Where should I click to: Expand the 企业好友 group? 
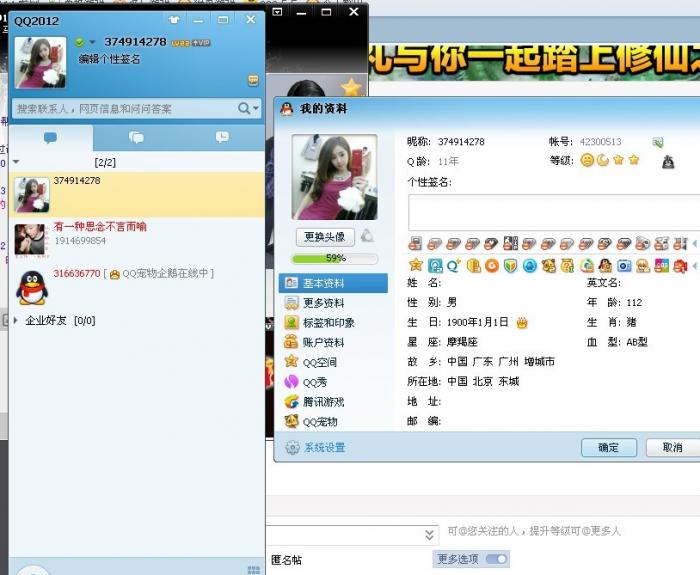click(x=17, y=320)
